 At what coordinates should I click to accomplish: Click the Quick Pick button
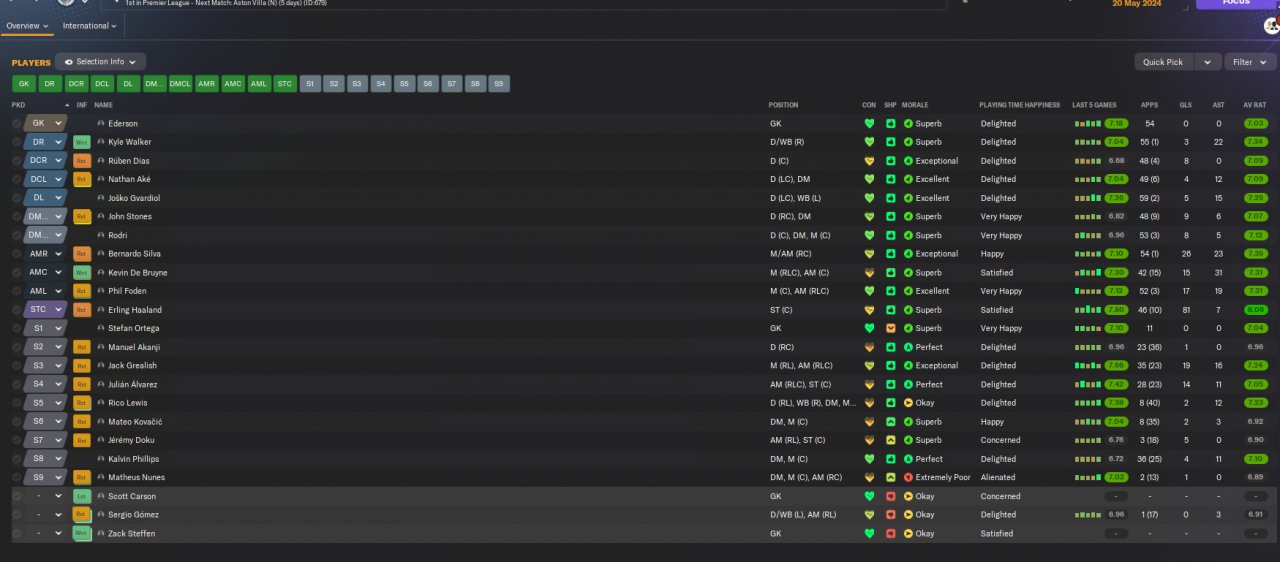coord(1163,62)
